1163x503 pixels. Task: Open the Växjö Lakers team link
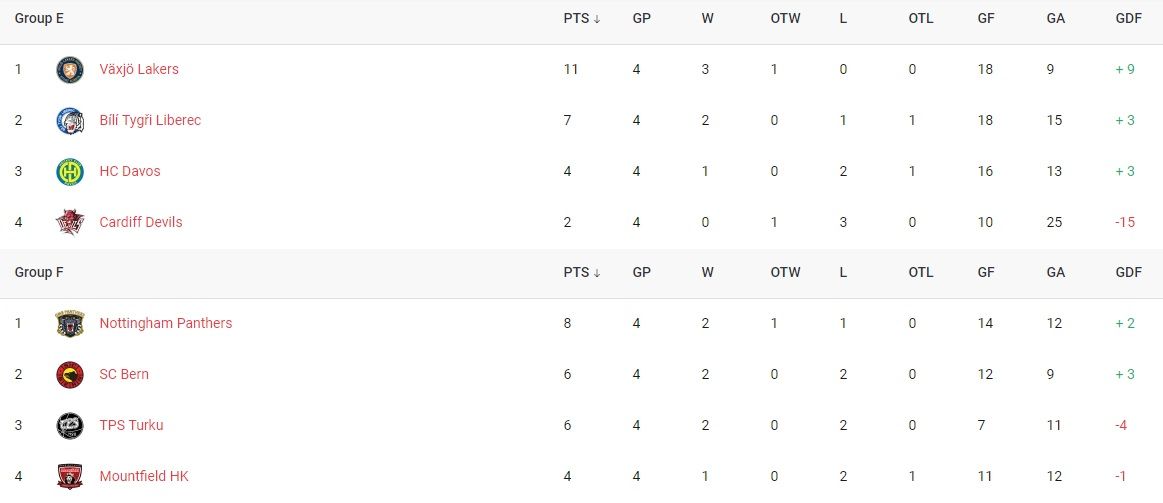pos(139,69)
